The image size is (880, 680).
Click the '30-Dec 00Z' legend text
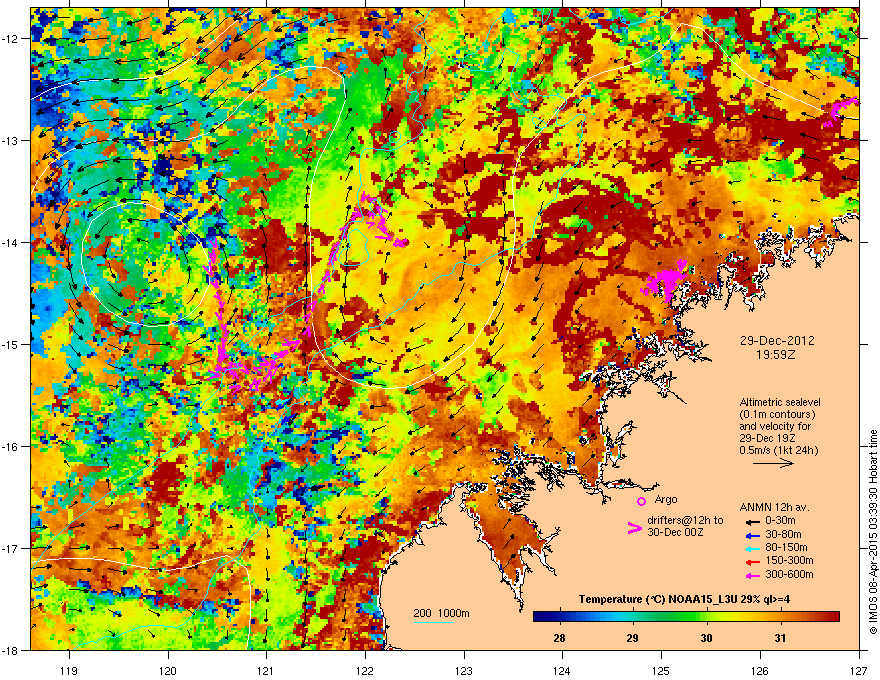(x=675, y=532)
